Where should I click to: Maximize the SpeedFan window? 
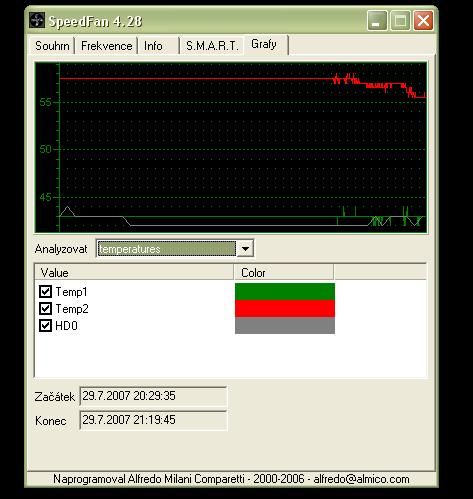400,20
